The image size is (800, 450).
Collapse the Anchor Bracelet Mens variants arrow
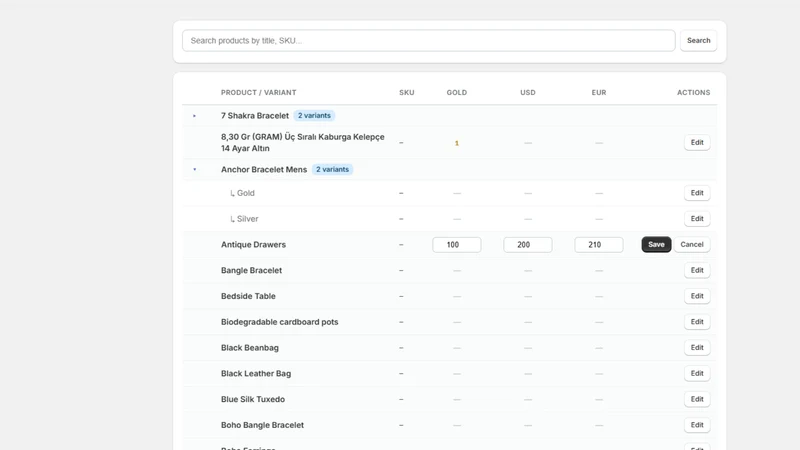coord(194,169)
